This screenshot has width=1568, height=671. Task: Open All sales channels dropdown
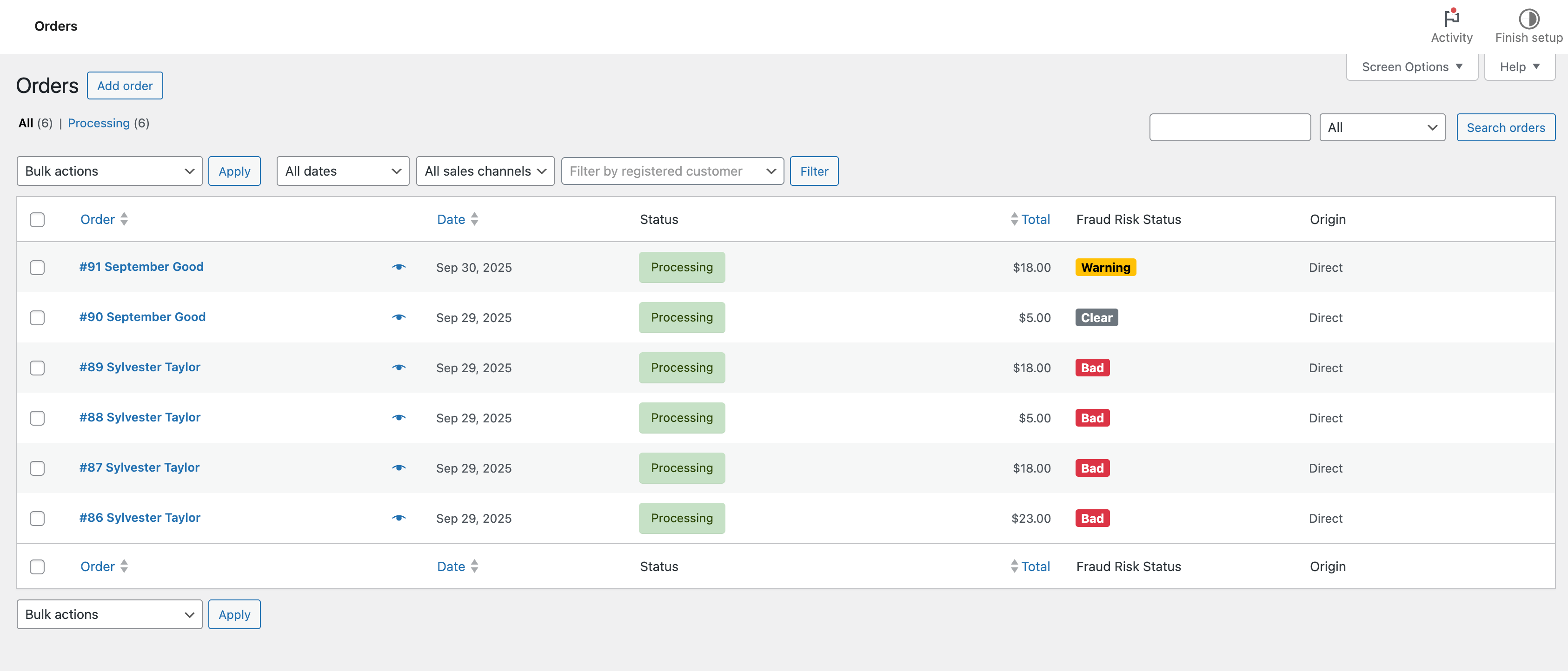(x=485, y=171)
